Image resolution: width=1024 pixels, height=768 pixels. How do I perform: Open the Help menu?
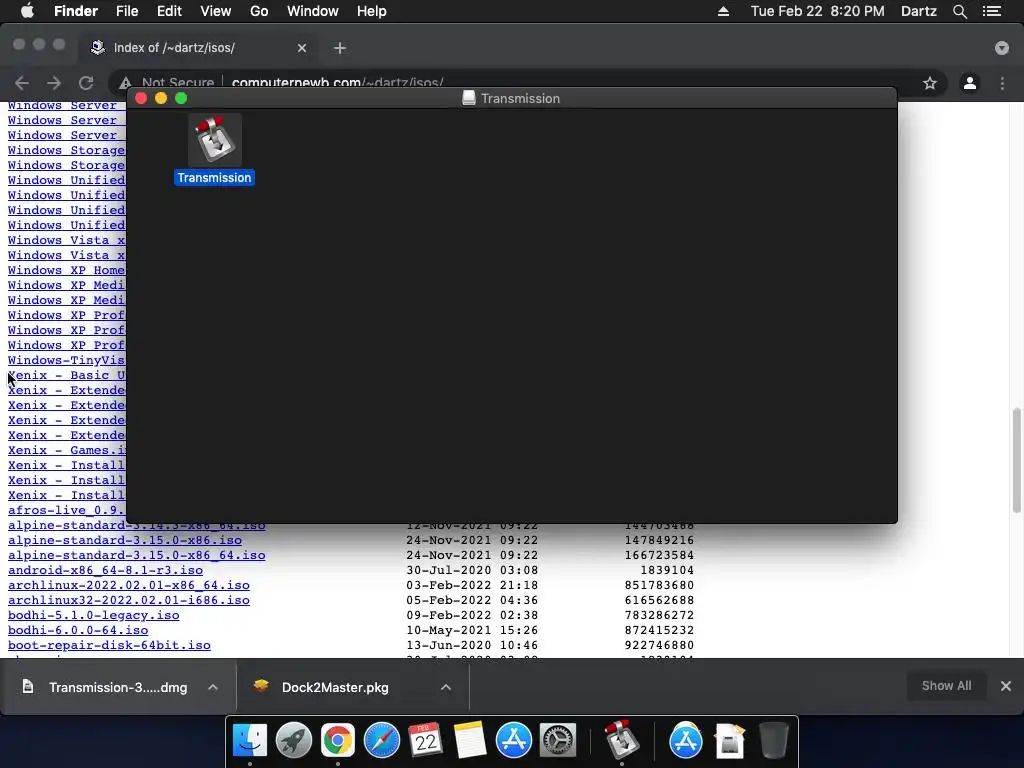tap(372, 11)
